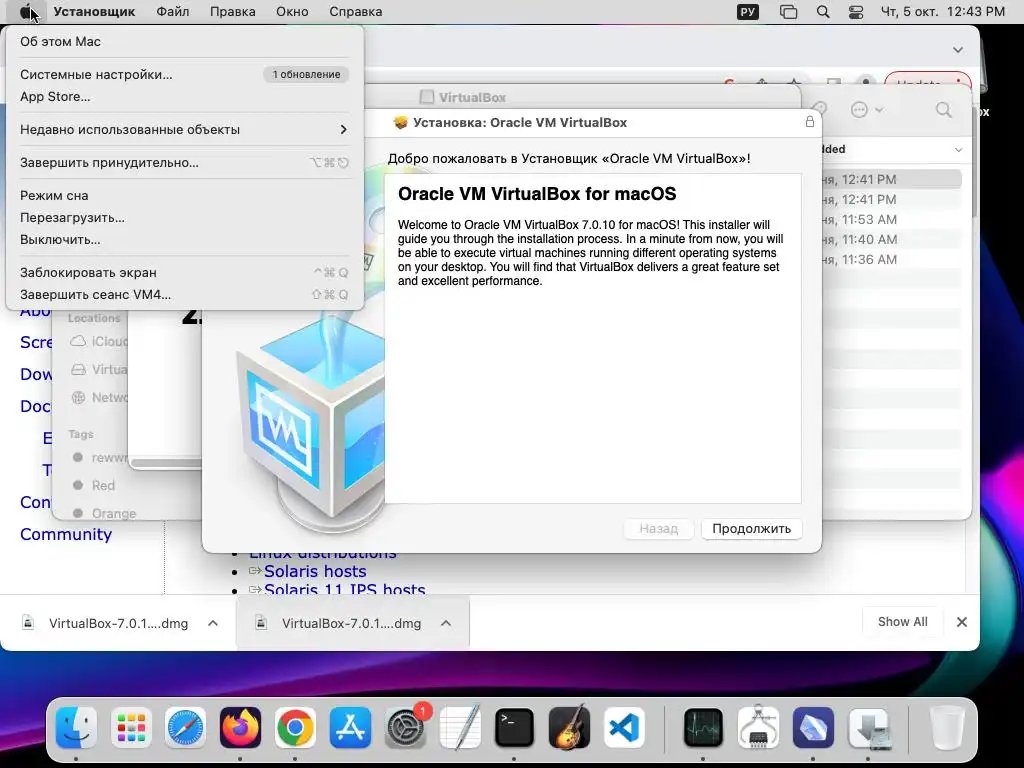Viewport: 1024px width, 768px height.
Task: Click the purple crystal app icon in Dock
Action: point(813,728)
